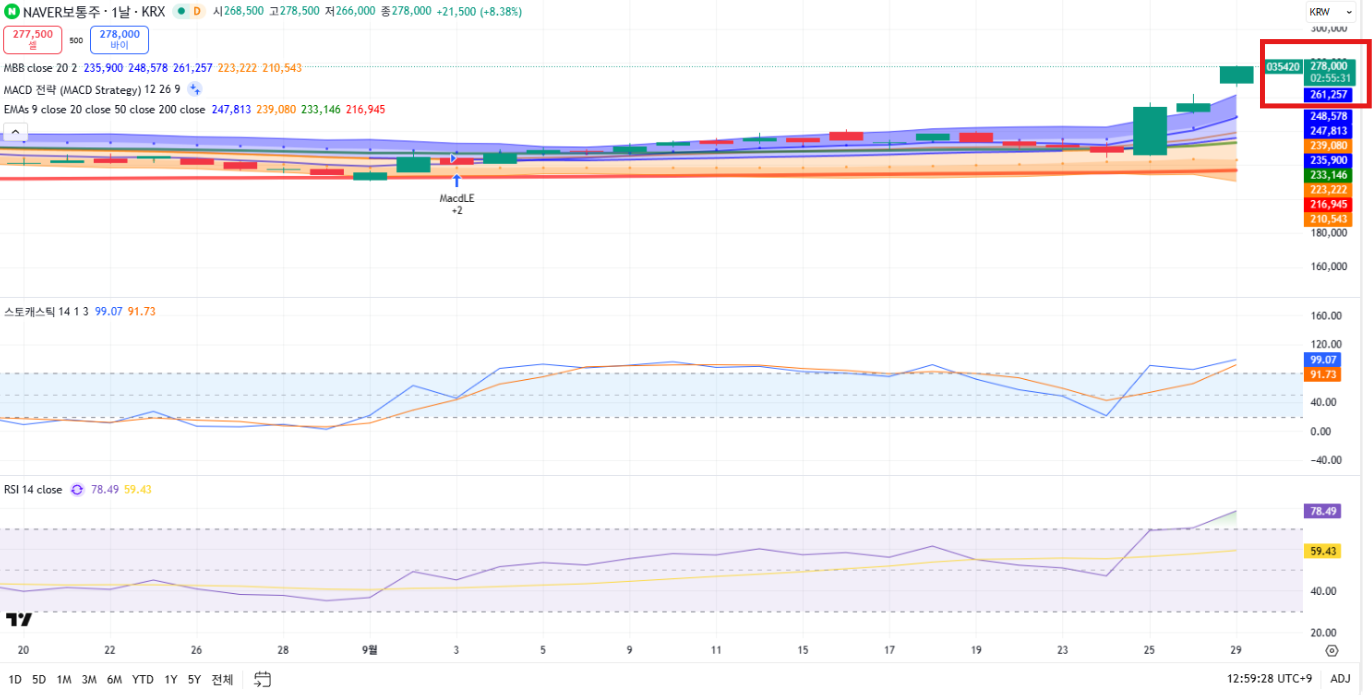This screenshot has height=695, width=1372.
Task: Click the 035420 ticker price label
Action: pos(1283,67)
